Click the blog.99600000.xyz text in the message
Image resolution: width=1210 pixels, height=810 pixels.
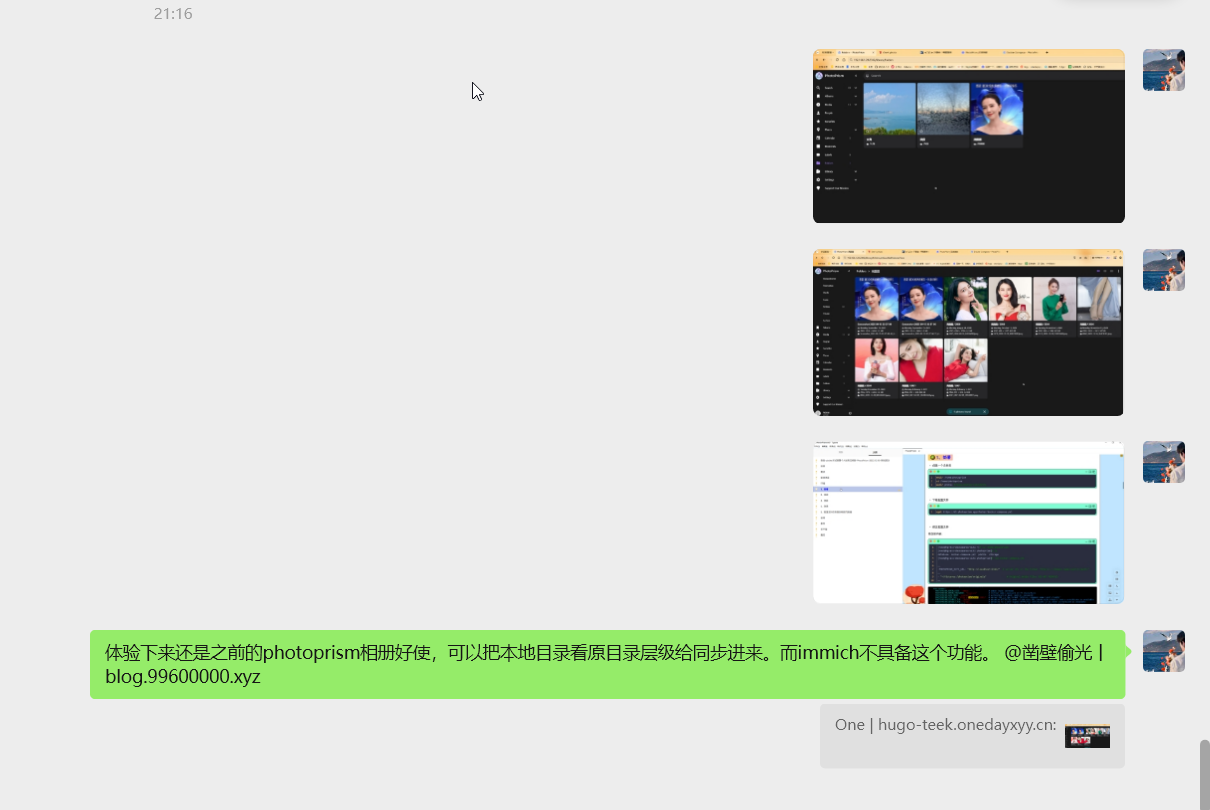click(182, 676)
